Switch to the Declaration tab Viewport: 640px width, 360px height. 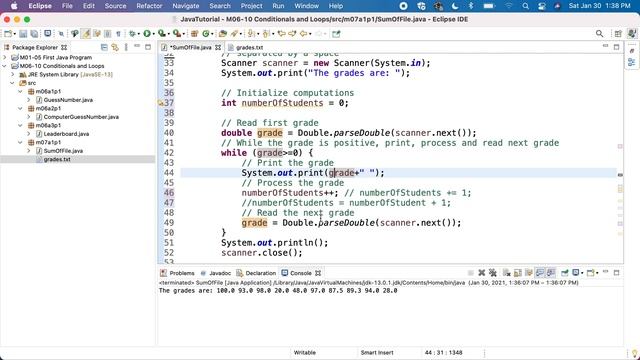(x=256, y=273)
